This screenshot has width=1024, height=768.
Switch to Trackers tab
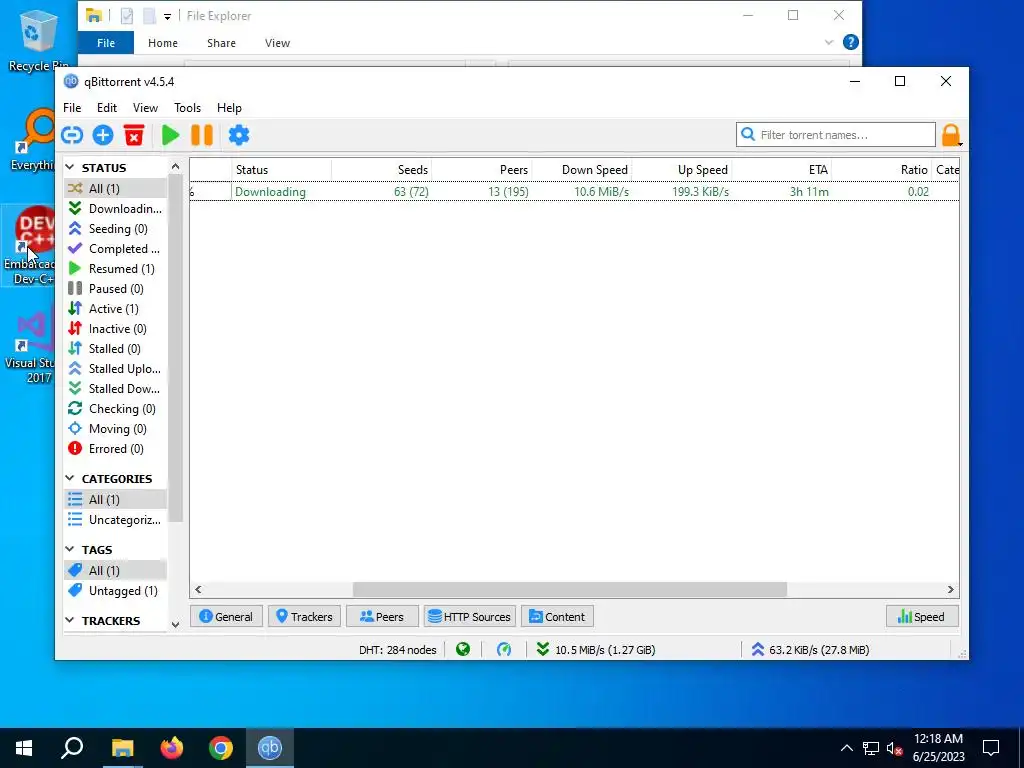point(304,616)
